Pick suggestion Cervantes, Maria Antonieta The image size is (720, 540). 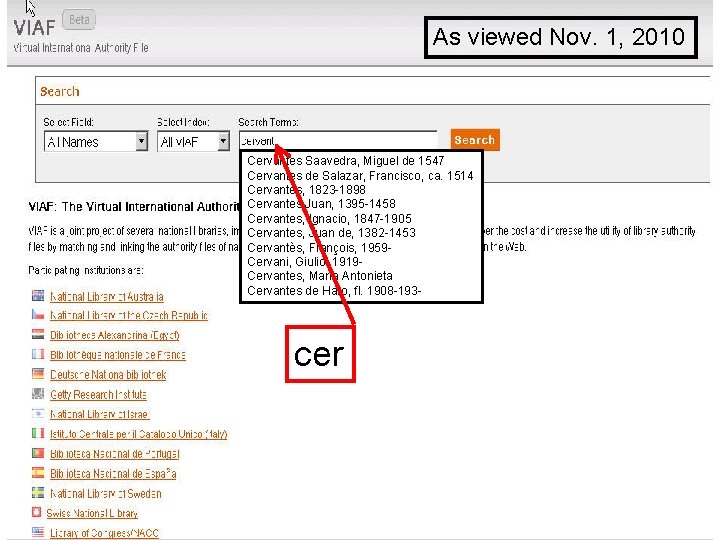click(320, 276)
